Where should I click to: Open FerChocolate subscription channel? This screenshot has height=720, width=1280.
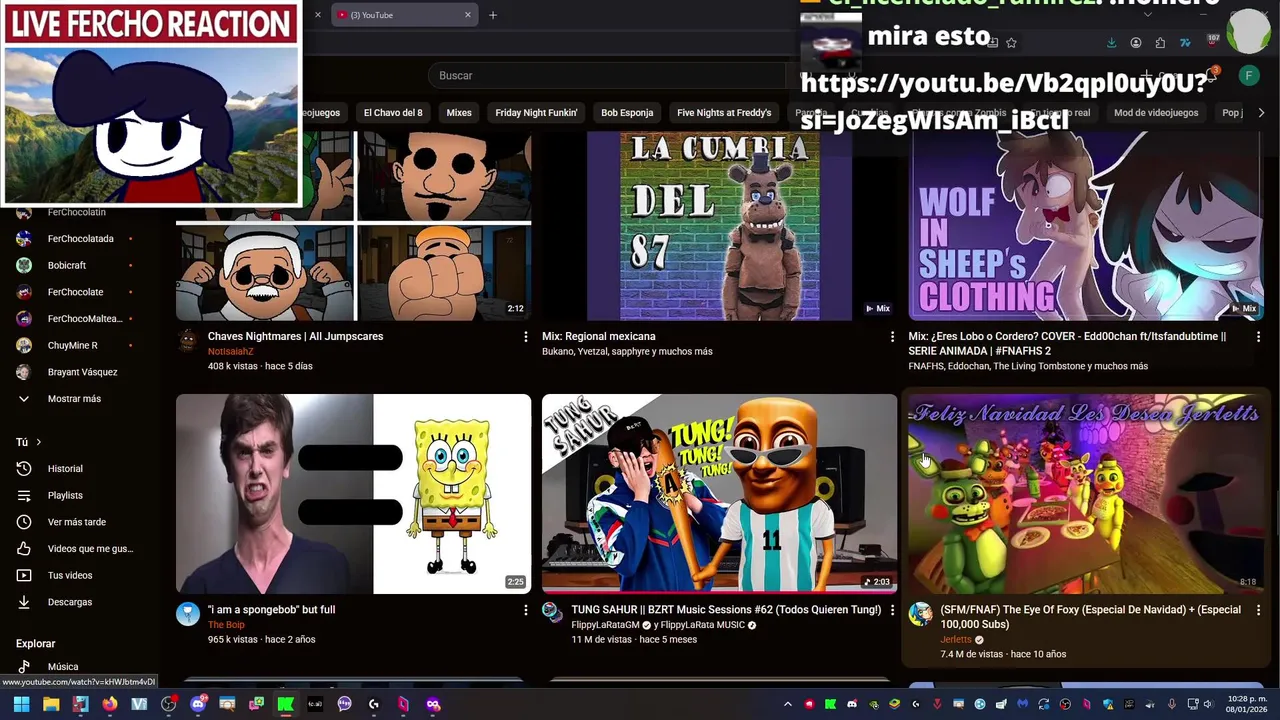click(x=75, y=292)
